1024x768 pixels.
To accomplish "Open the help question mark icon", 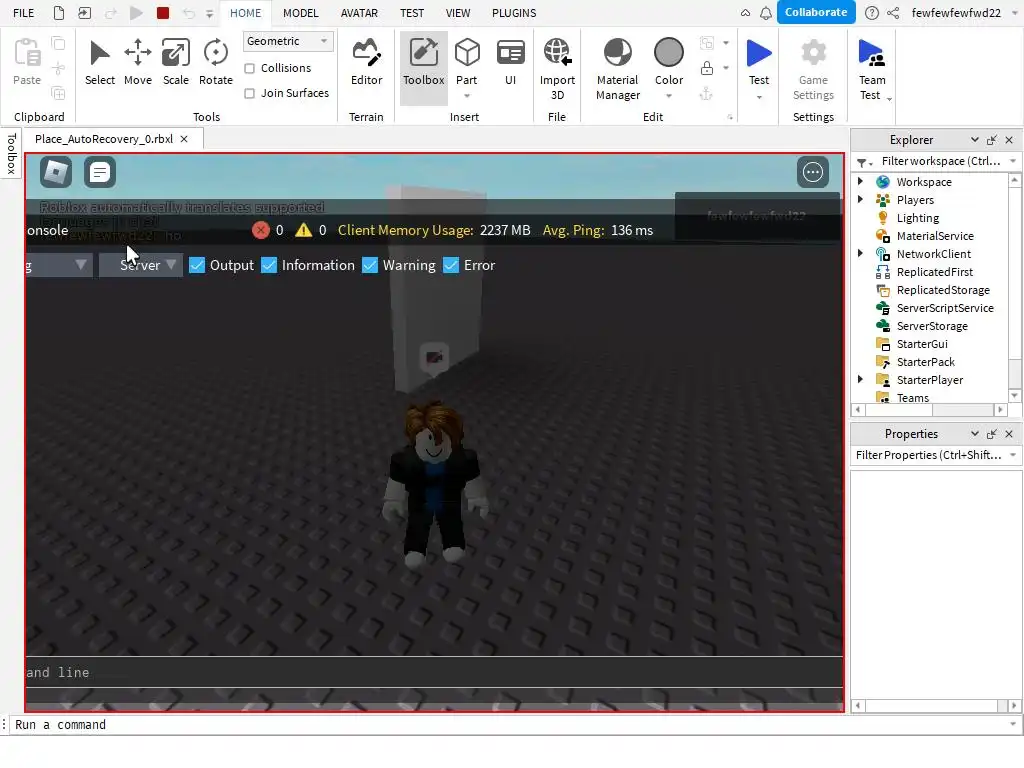I will [872, 13].
